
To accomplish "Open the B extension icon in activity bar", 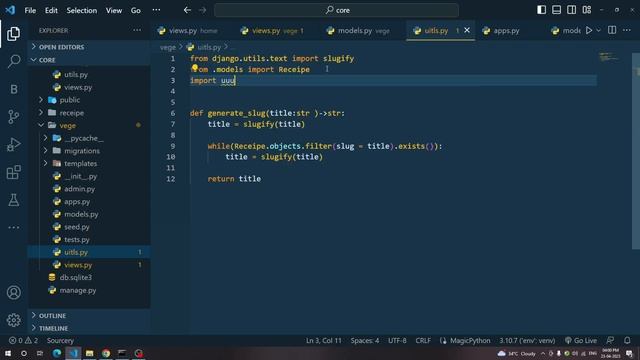I will tap(13, 89).
